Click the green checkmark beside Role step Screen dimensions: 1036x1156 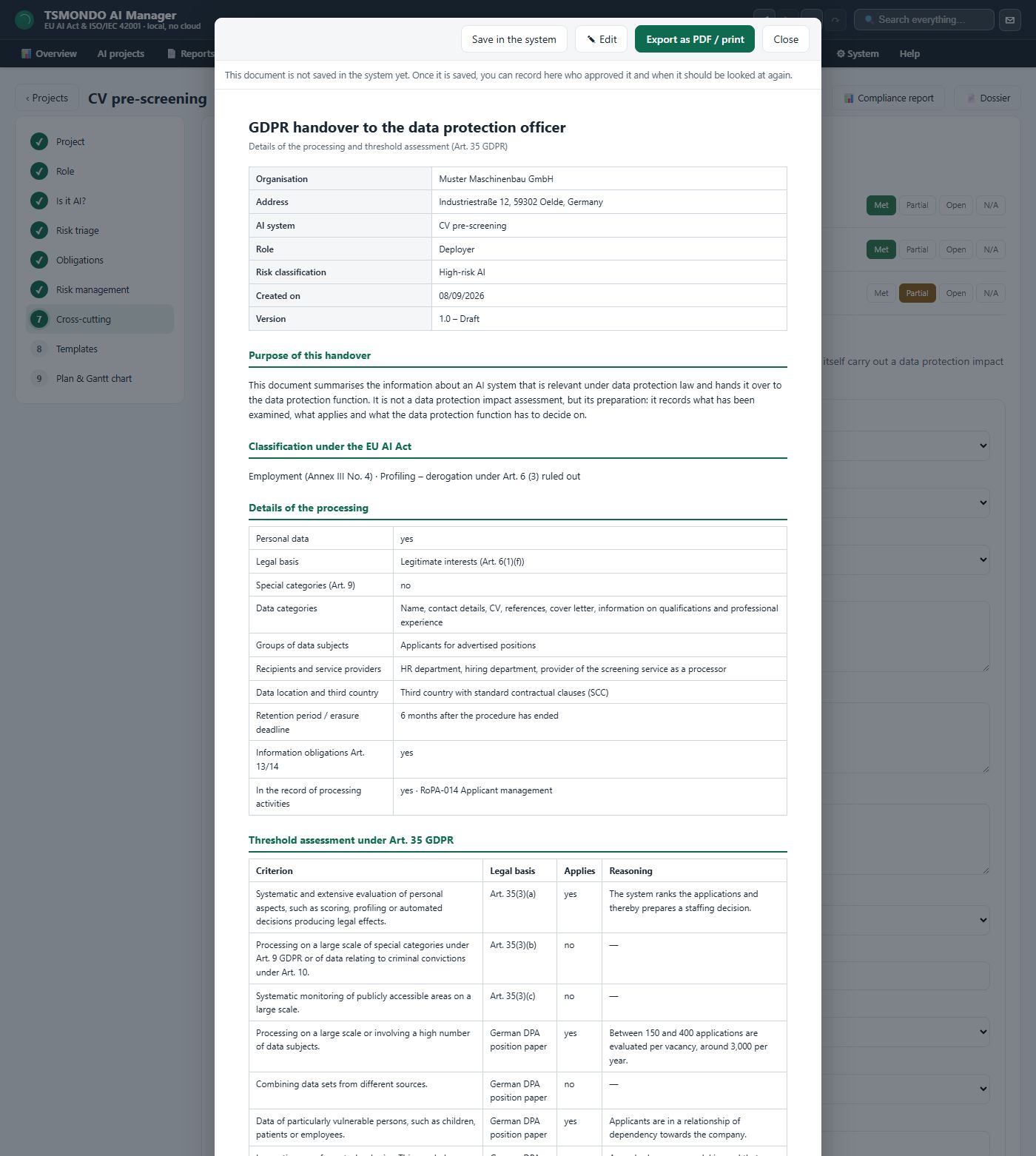click(39, 171)
